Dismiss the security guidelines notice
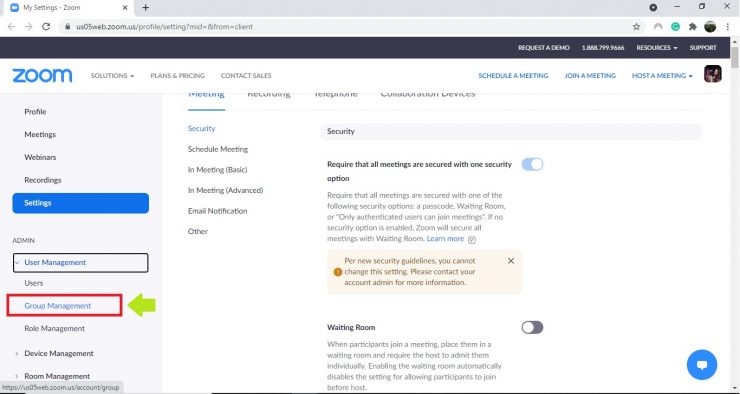The height and width of the screenshot is (394, 740). click(x=511, y=260)
